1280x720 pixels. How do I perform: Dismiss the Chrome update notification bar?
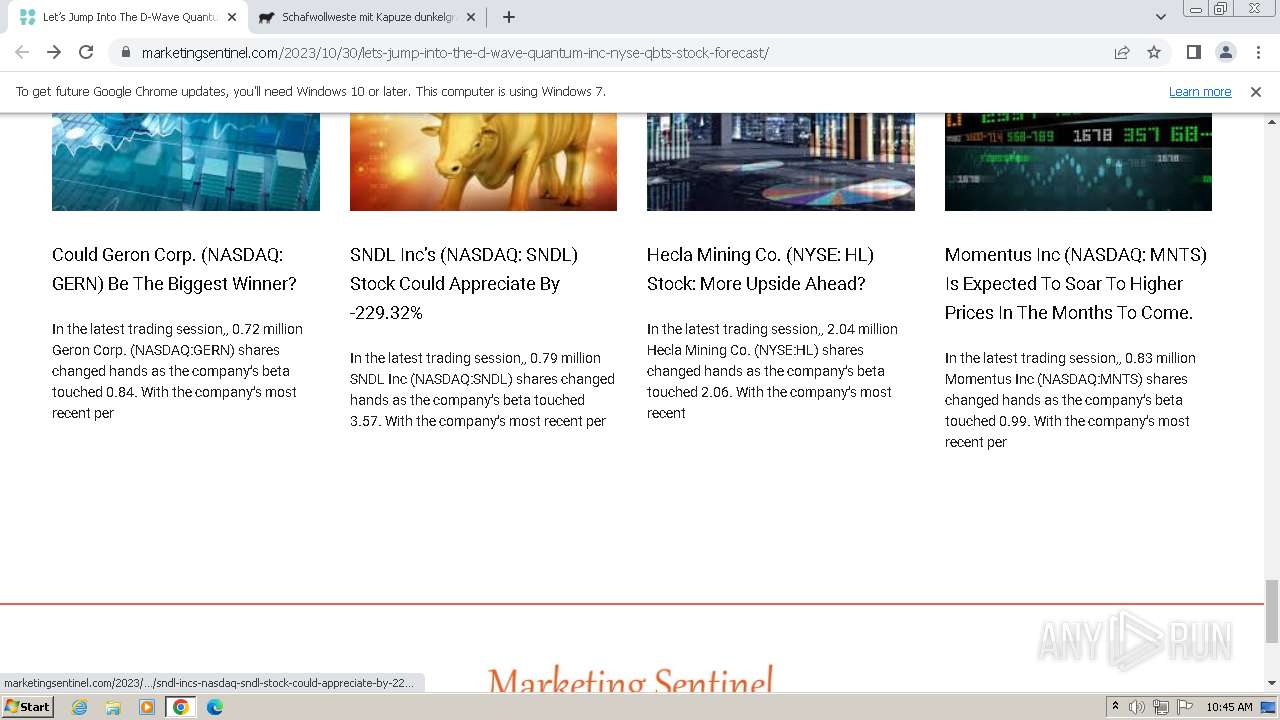1256,92
